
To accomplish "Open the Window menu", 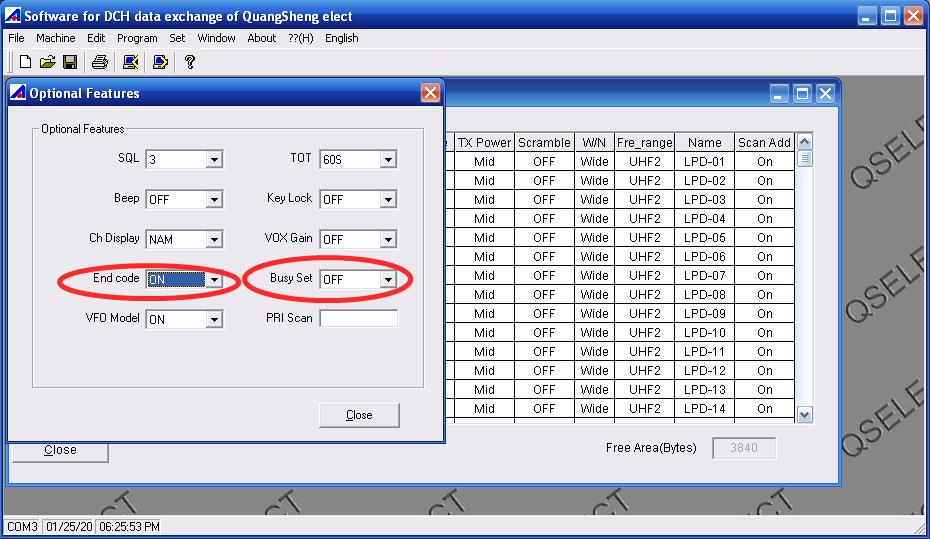I will (x=216, y=38).
